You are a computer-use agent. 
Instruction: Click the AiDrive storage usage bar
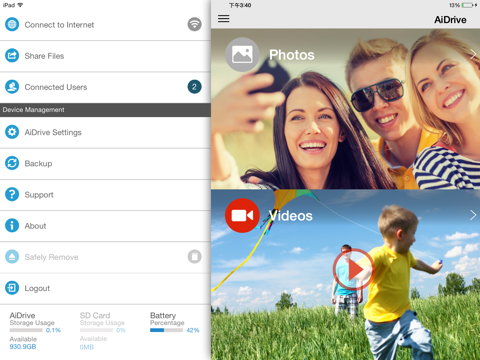[x=26, y=330]
